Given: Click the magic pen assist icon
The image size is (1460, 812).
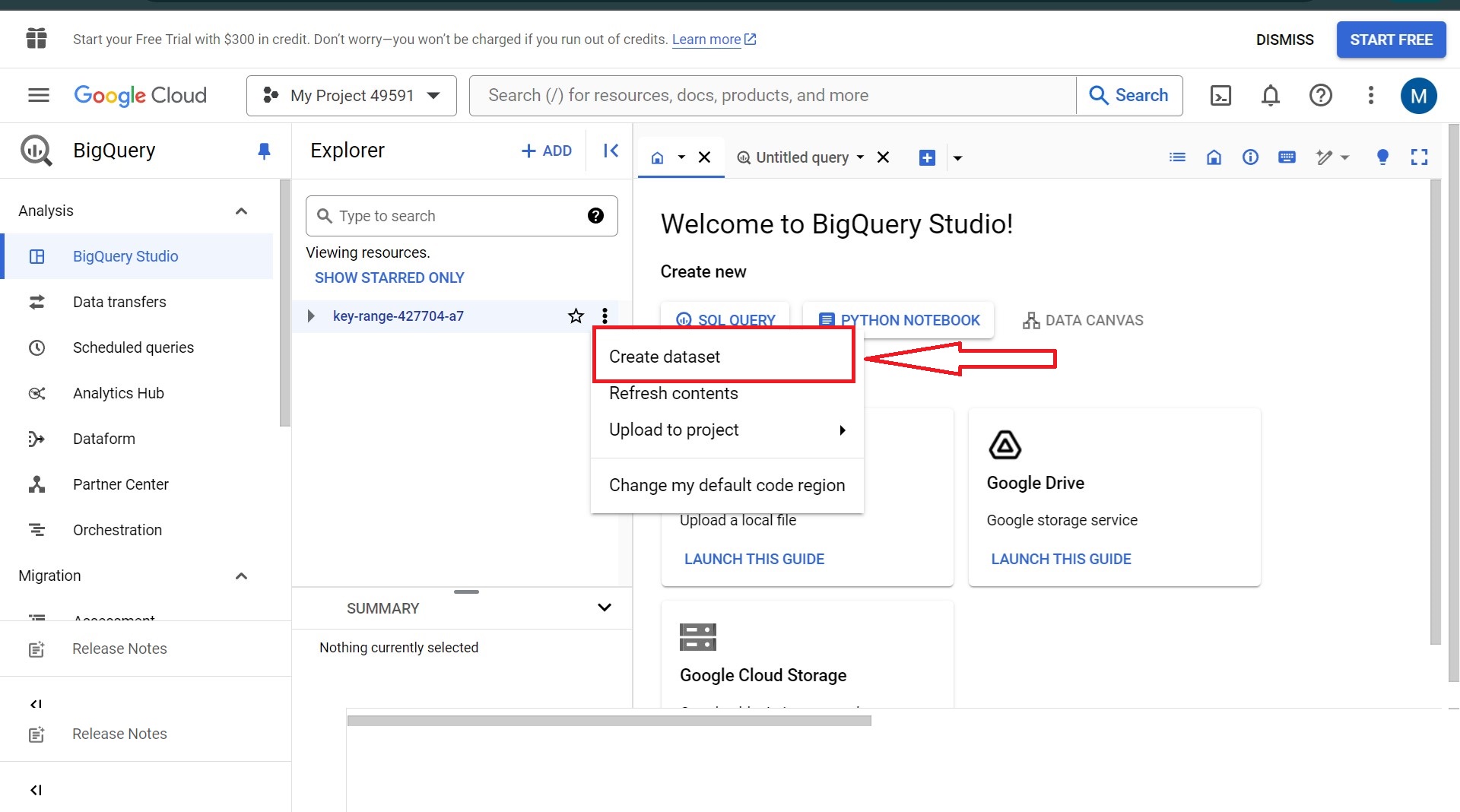Looking at the screenshot, I should (1324, 157).
